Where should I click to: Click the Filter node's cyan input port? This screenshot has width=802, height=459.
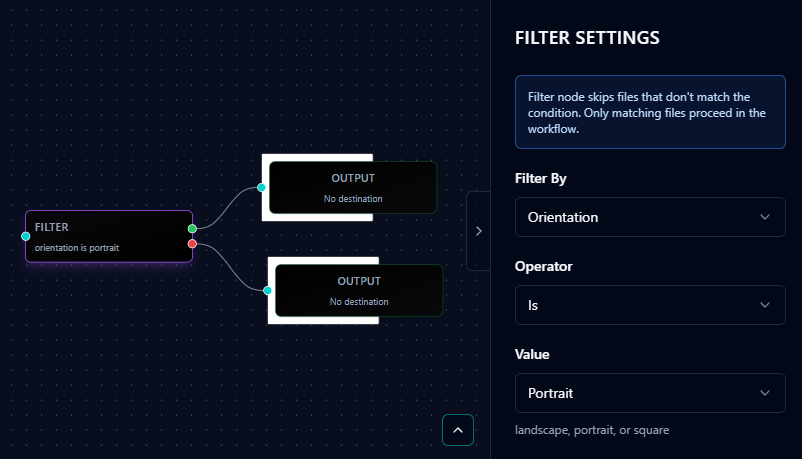tap(26, 236)
